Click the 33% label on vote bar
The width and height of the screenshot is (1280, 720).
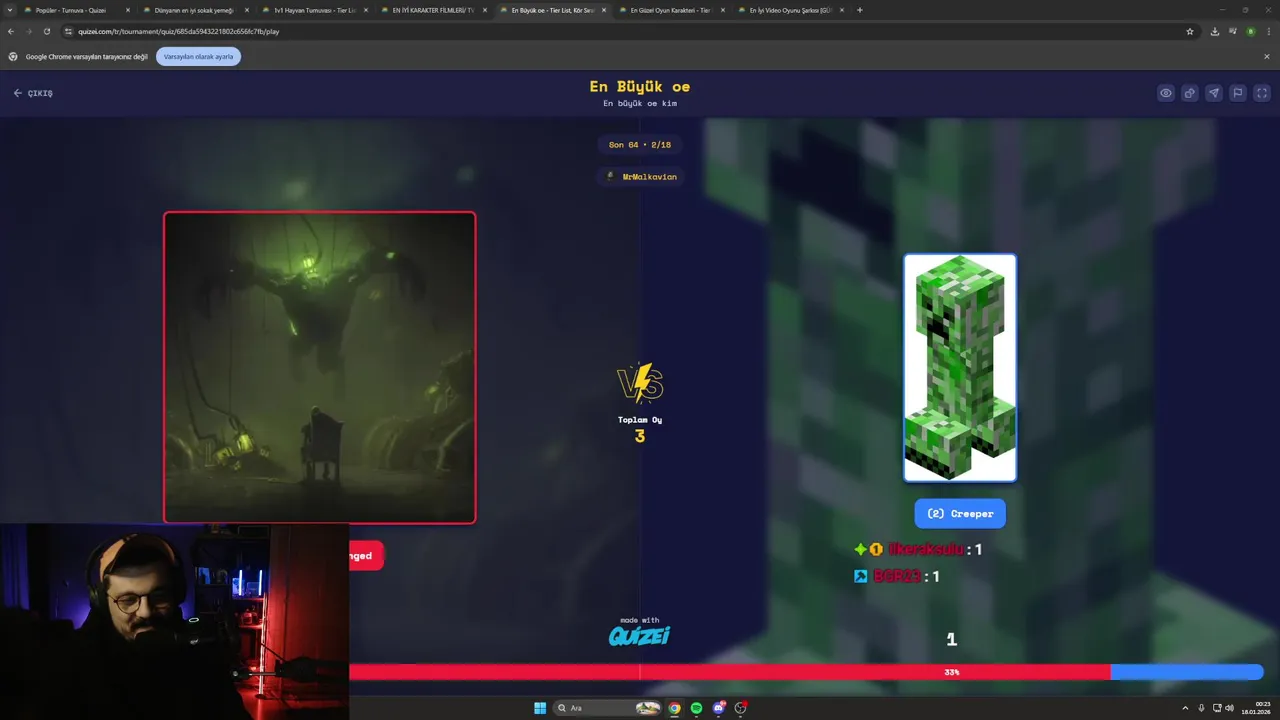pos(951,672)
